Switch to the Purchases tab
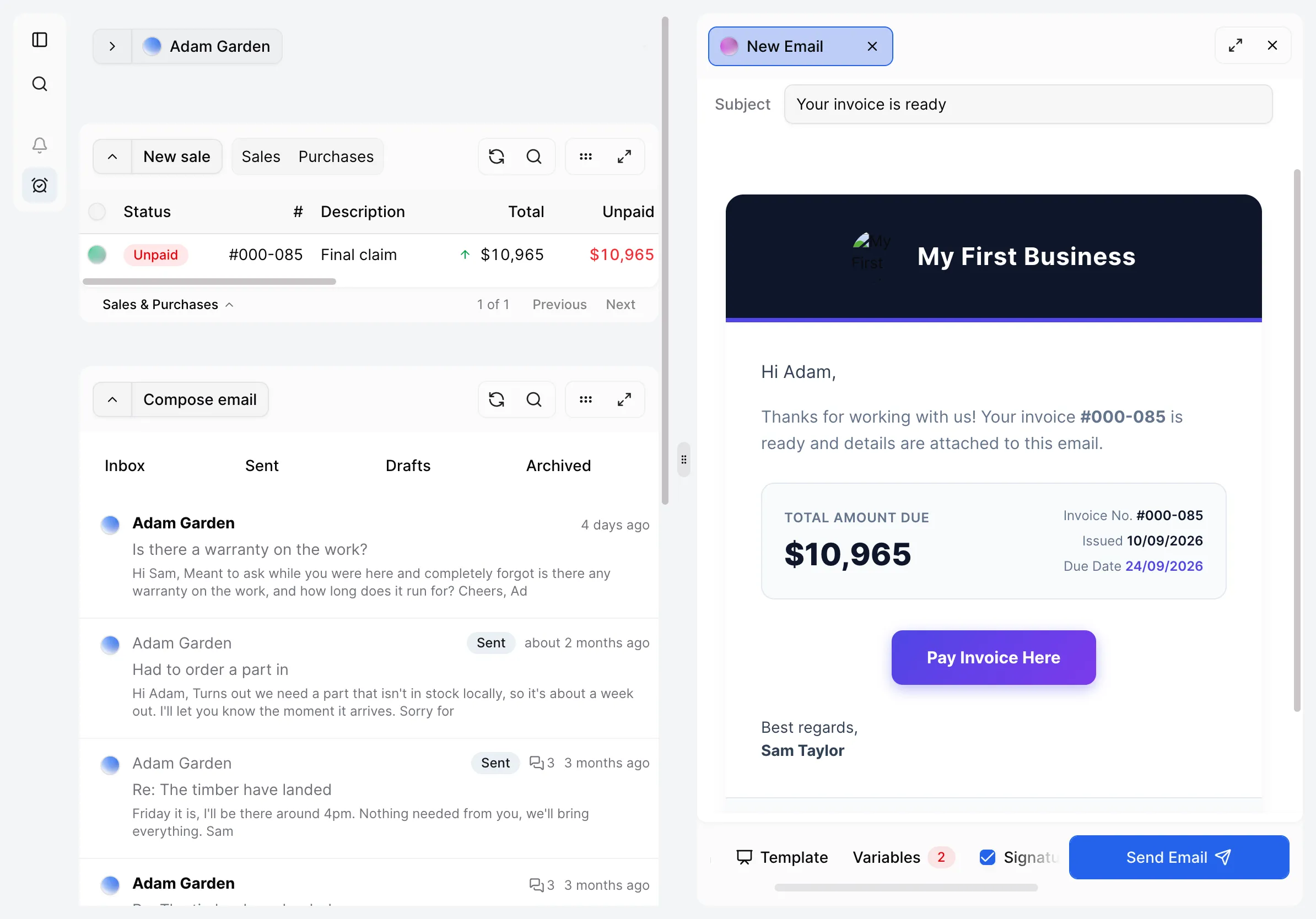1316x919 pixels. click(x=336, y=156)
